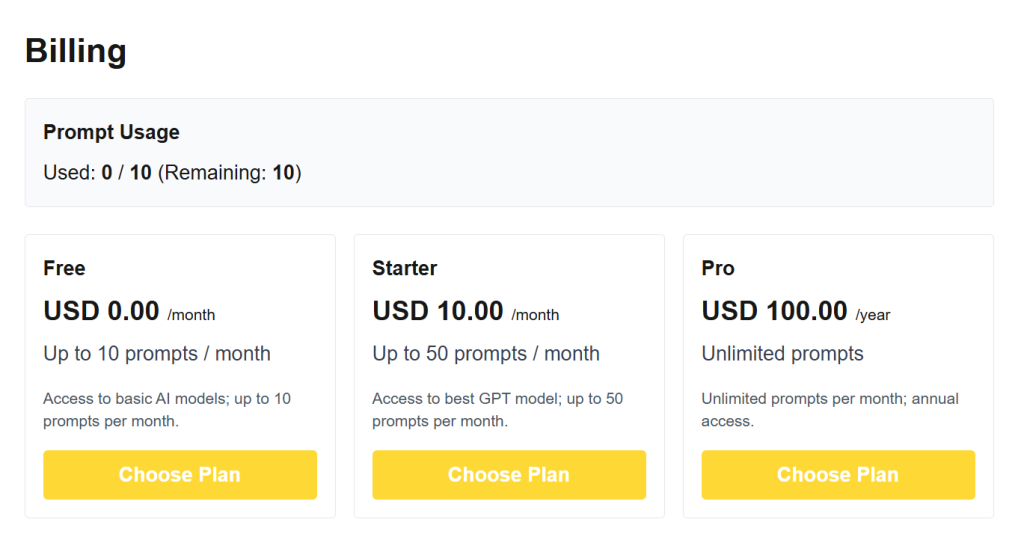Viewport: 1024px width, 543px height.
Task: Click the USD 0.00 price
Action: pos(101,311)
